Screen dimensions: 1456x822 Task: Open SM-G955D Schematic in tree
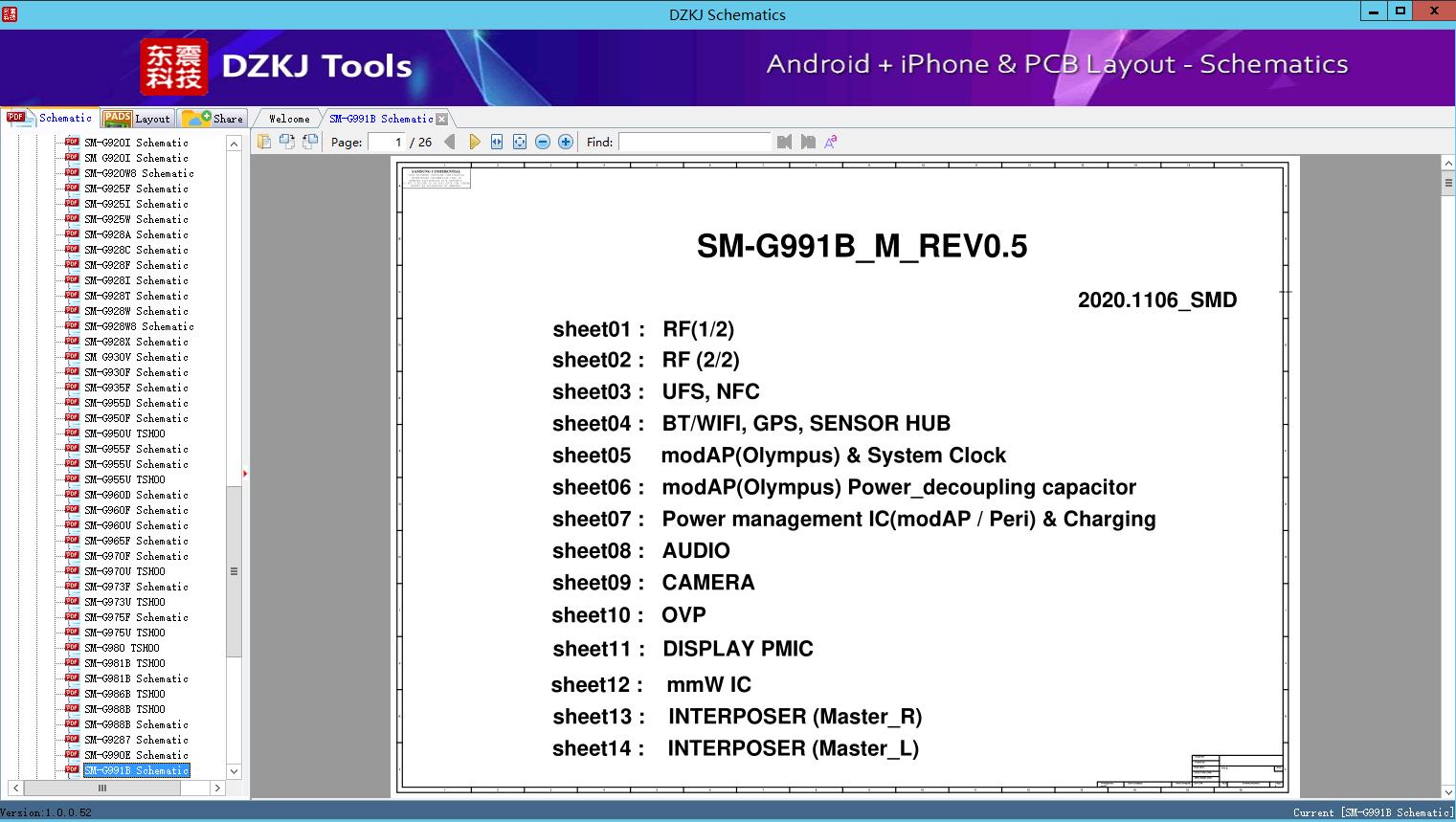[136, 403]
